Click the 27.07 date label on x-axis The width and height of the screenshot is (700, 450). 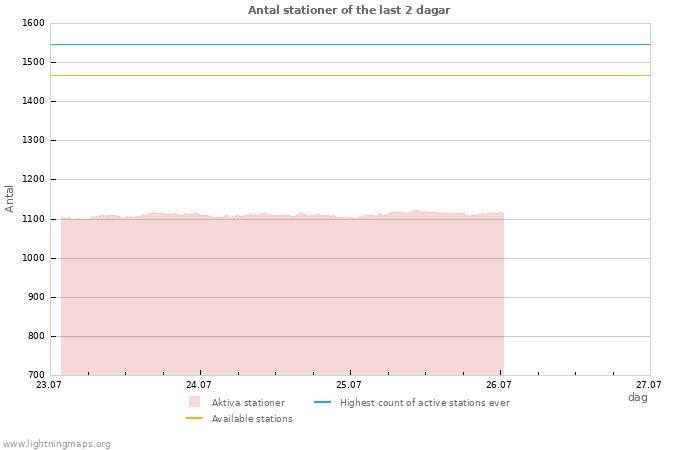tap(649, 384)
